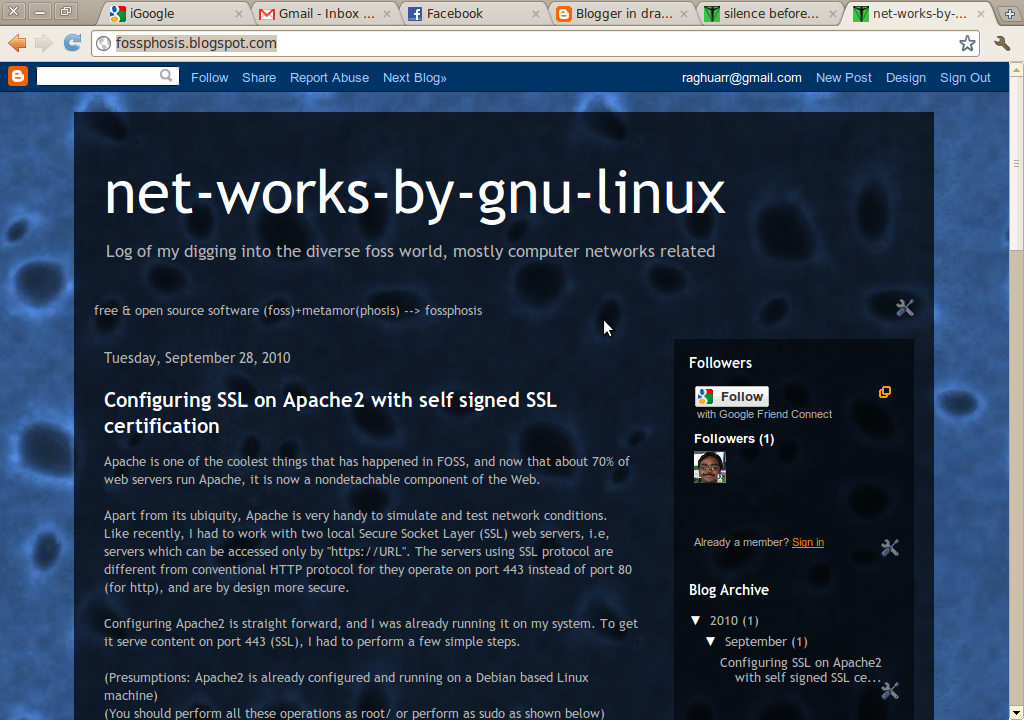
Task: Open the follower's avatar thumbnail
Action: point(710,467)
